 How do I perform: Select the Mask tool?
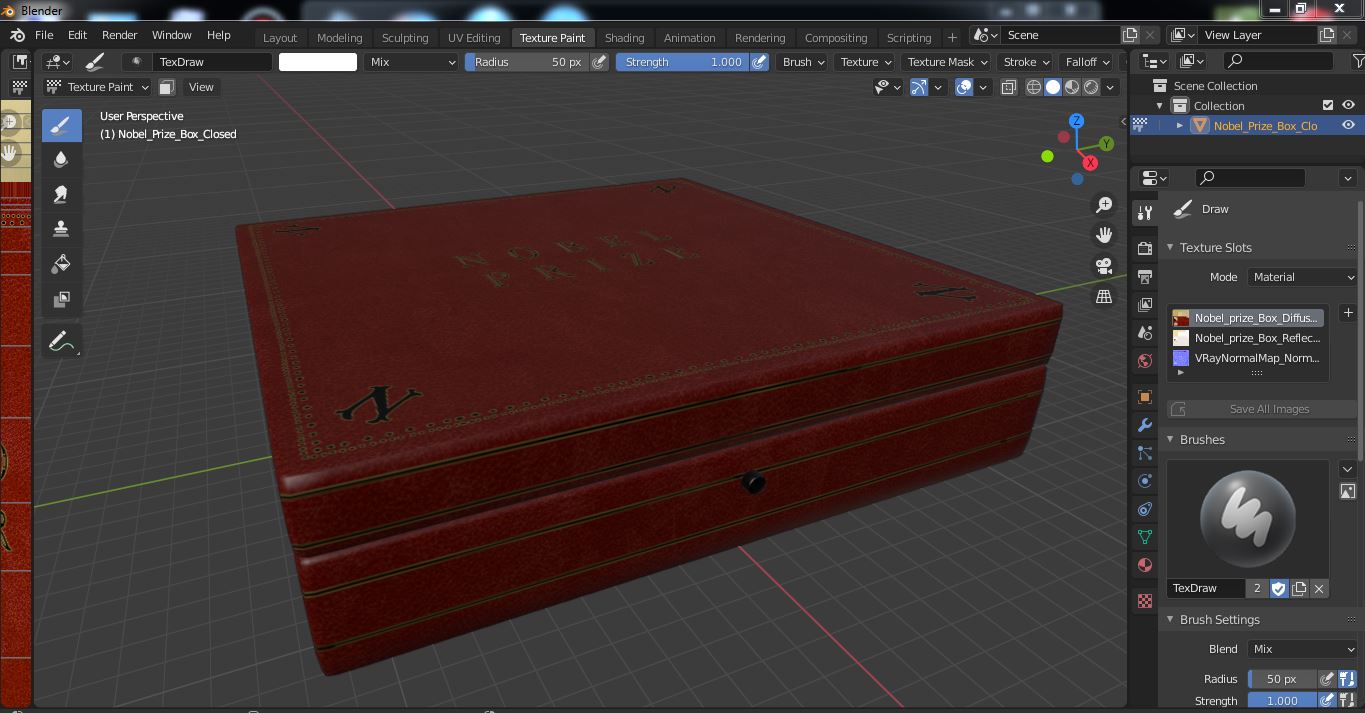pyautogui.click(x=61, y=298)
